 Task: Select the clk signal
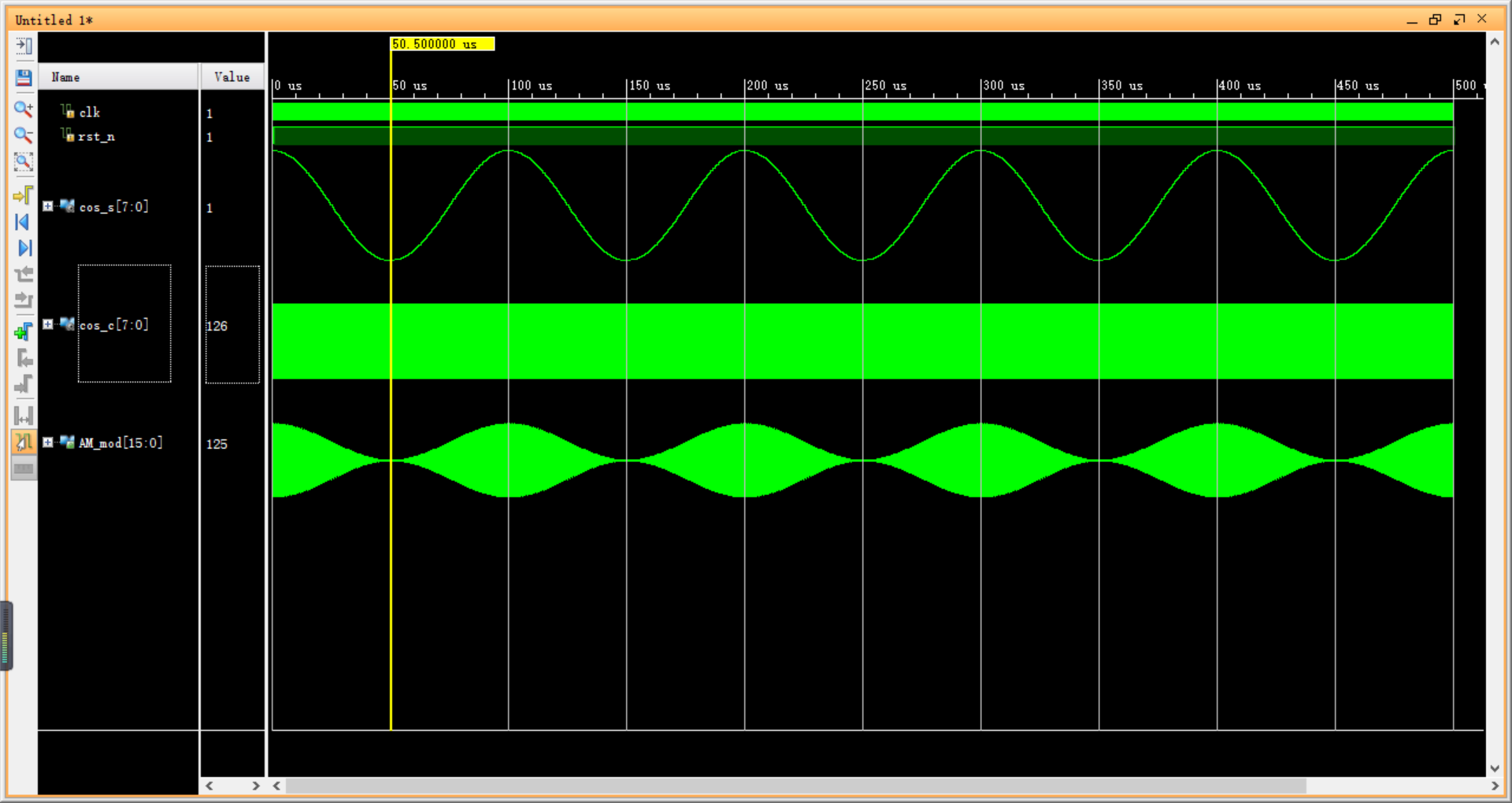click(90, 113)
